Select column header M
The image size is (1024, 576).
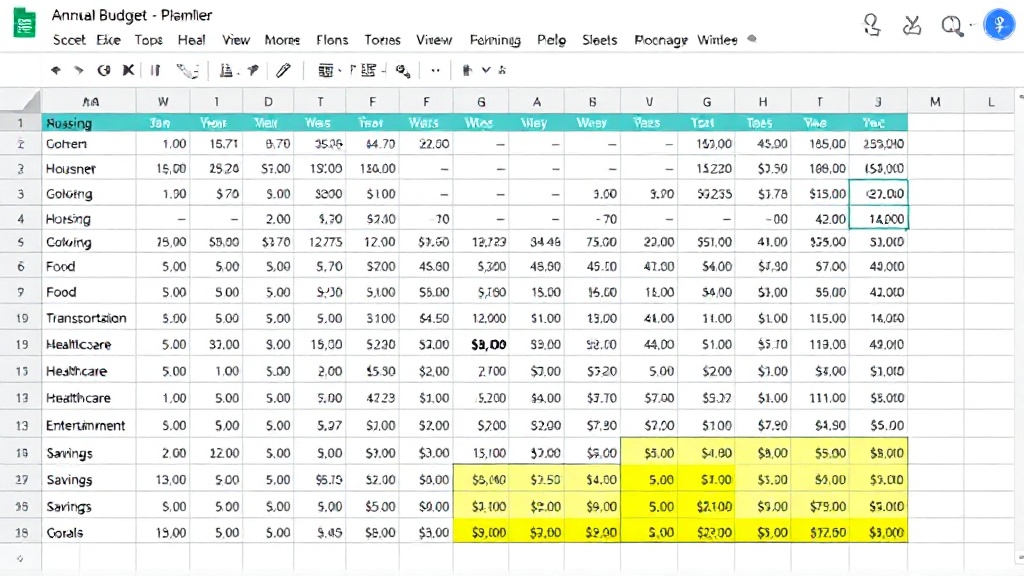[x=935, y=101]
